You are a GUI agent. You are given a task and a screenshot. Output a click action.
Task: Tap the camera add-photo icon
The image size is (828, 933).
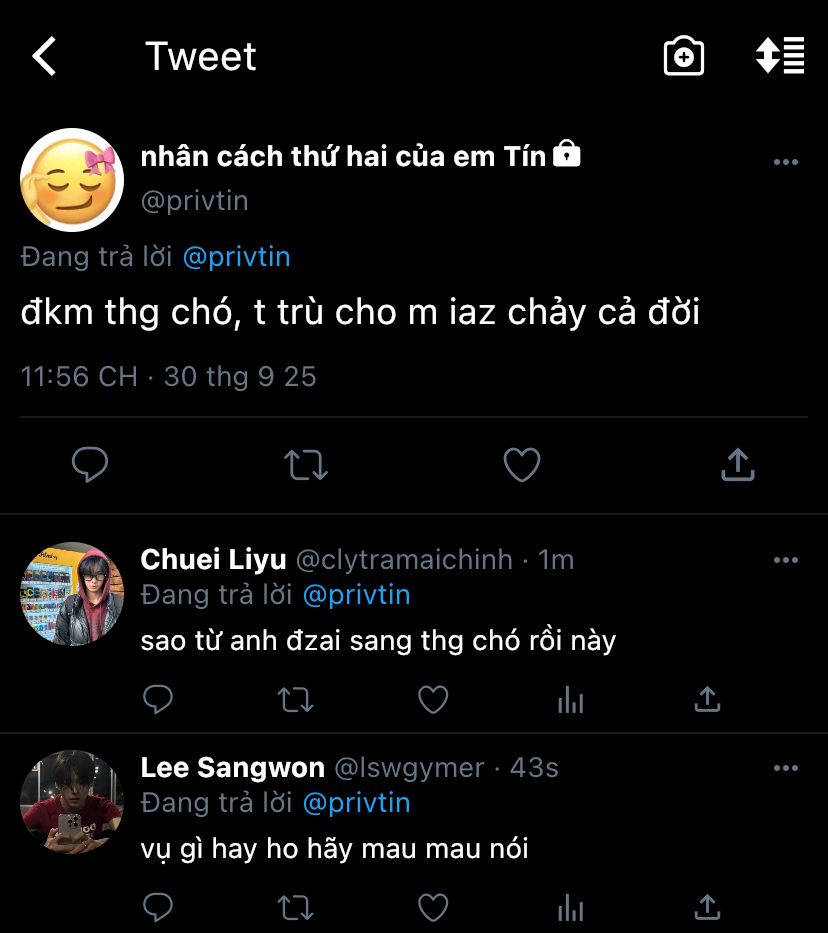(x=684, y=56)
